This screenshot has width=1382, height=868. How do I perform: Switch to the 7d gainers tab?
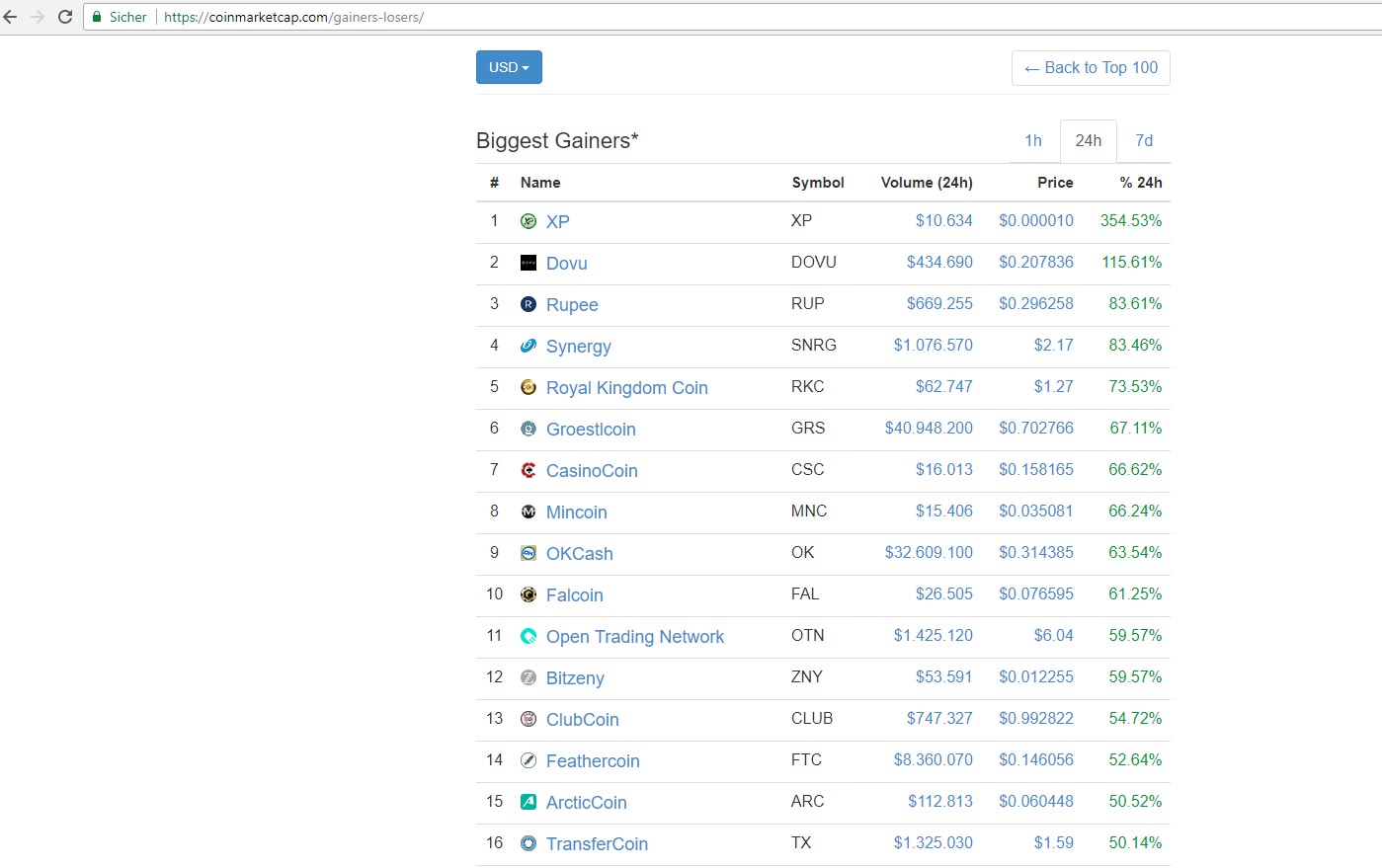[1144, 140]
